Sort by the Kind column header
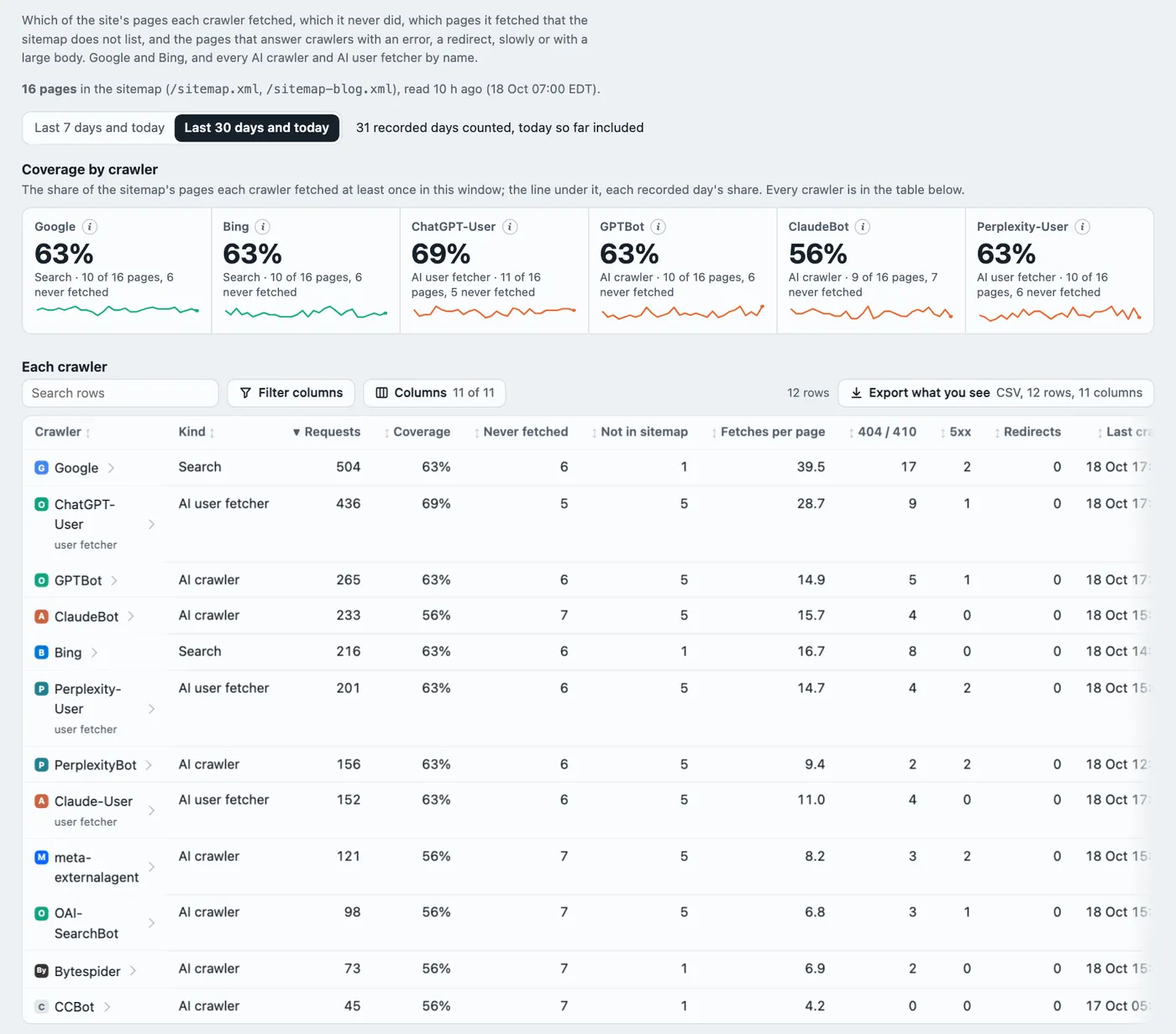The image size is (1176, 1034). [197, 432]
